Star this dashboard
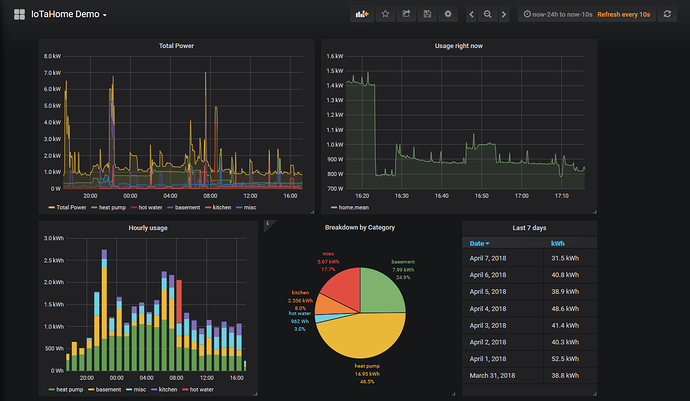This screenshot has height=401, width=690. pos(385,14)
